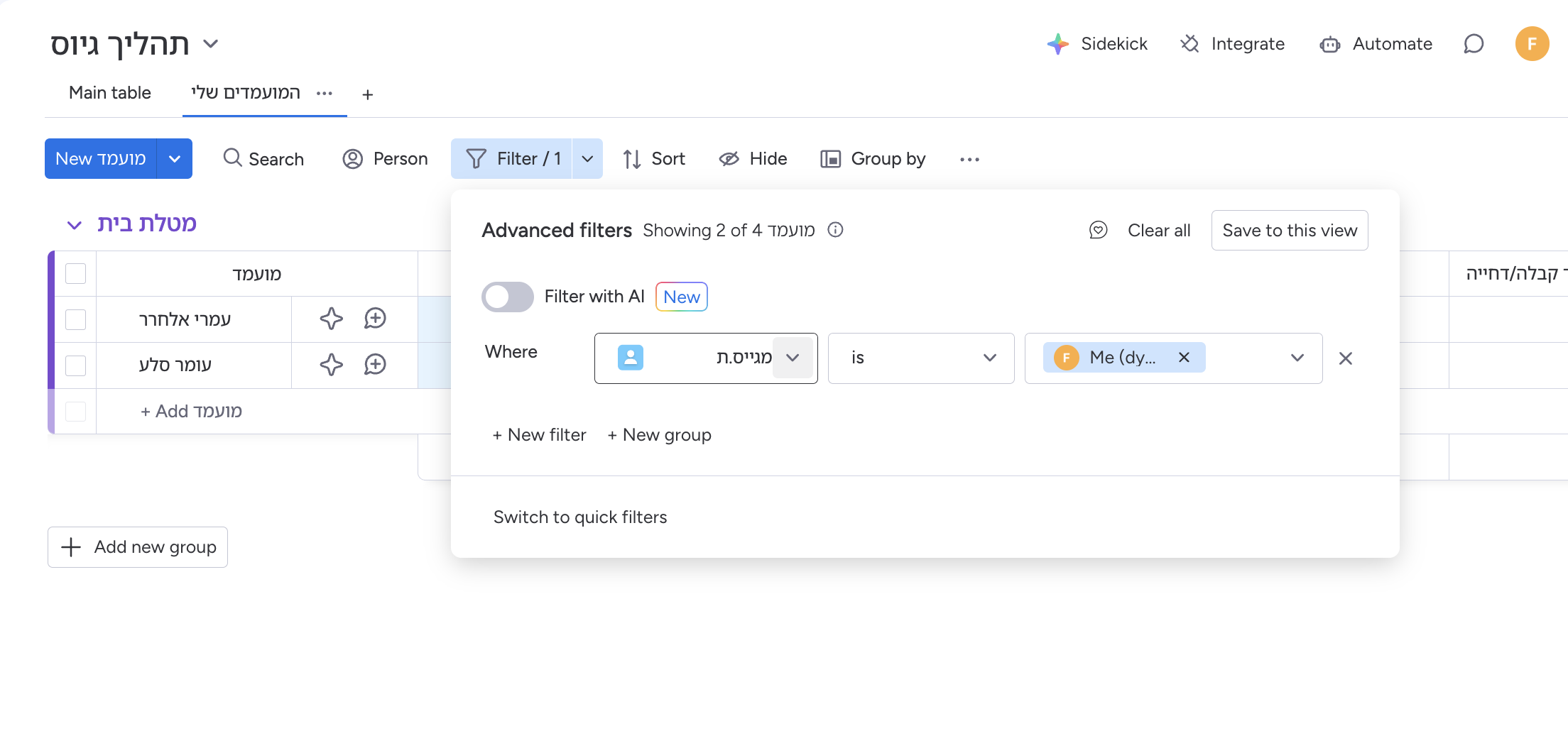Image resolution: width=1568 pixels, height=748 pixels.
Task: Click the feedback heart icon near Clear all
Action: [1098, 231]
